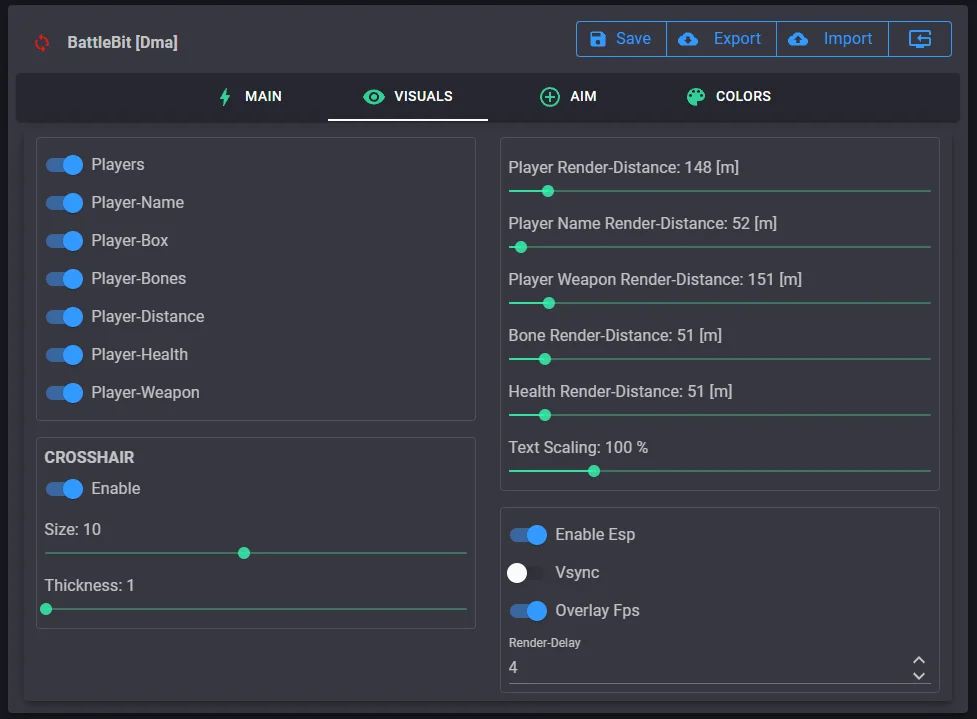The width and height of the screenshot is (977, 719).
Task: Turn on the Vsync switch
Action: [x=526, y=573]
